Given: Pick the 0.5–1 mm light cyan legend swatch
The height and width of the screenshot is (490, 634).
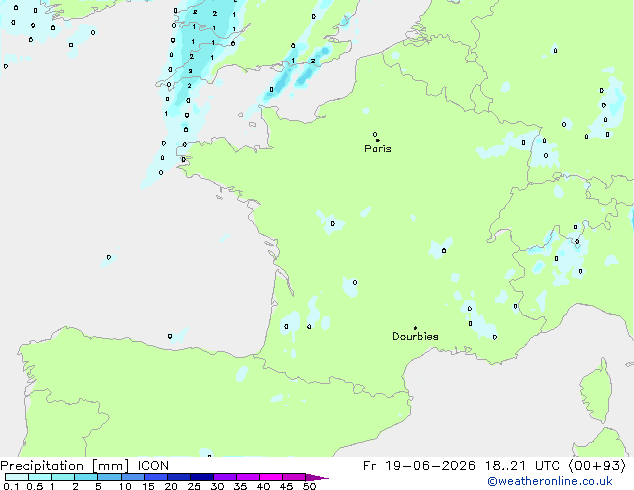Looking at the screenshot, I should coord(40,477).
